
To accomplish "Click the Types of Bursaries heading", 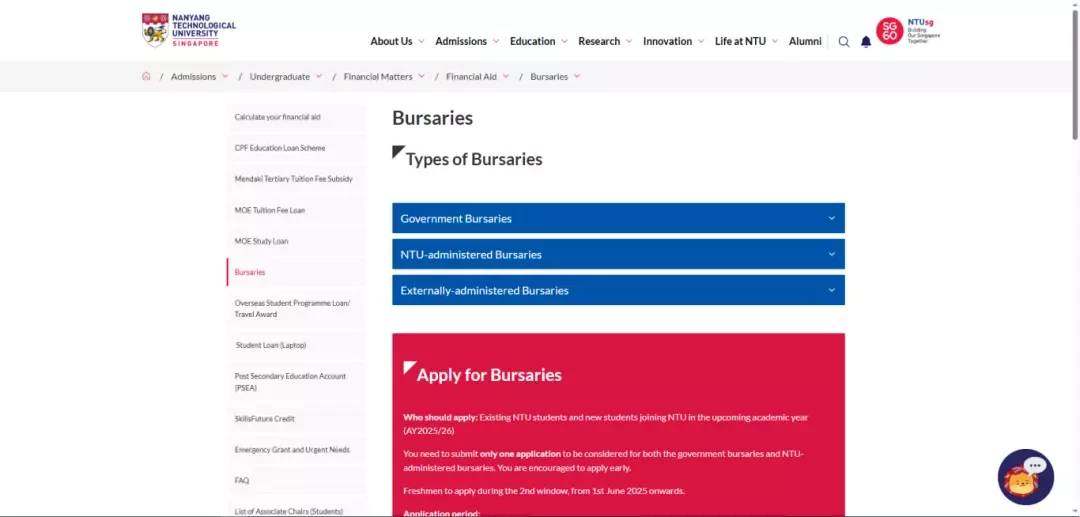I will [474, 159].
